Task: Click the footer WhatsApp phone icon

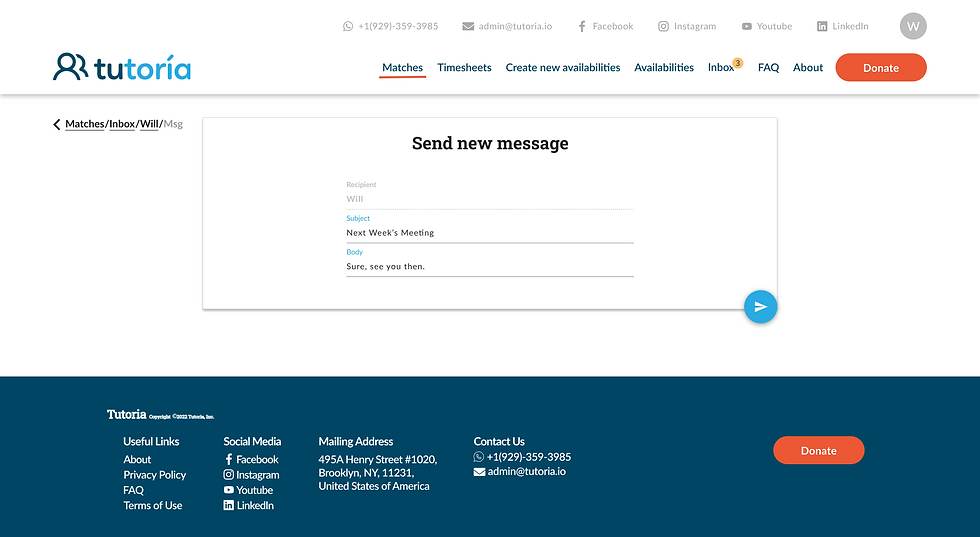Action: [479, 457]
